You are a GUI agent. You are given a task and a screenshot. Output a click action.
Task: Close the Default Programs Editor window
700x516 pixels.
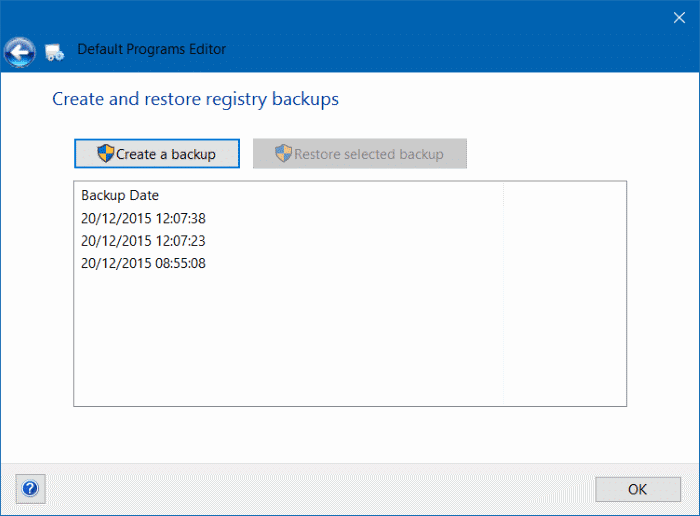(679, 18)
